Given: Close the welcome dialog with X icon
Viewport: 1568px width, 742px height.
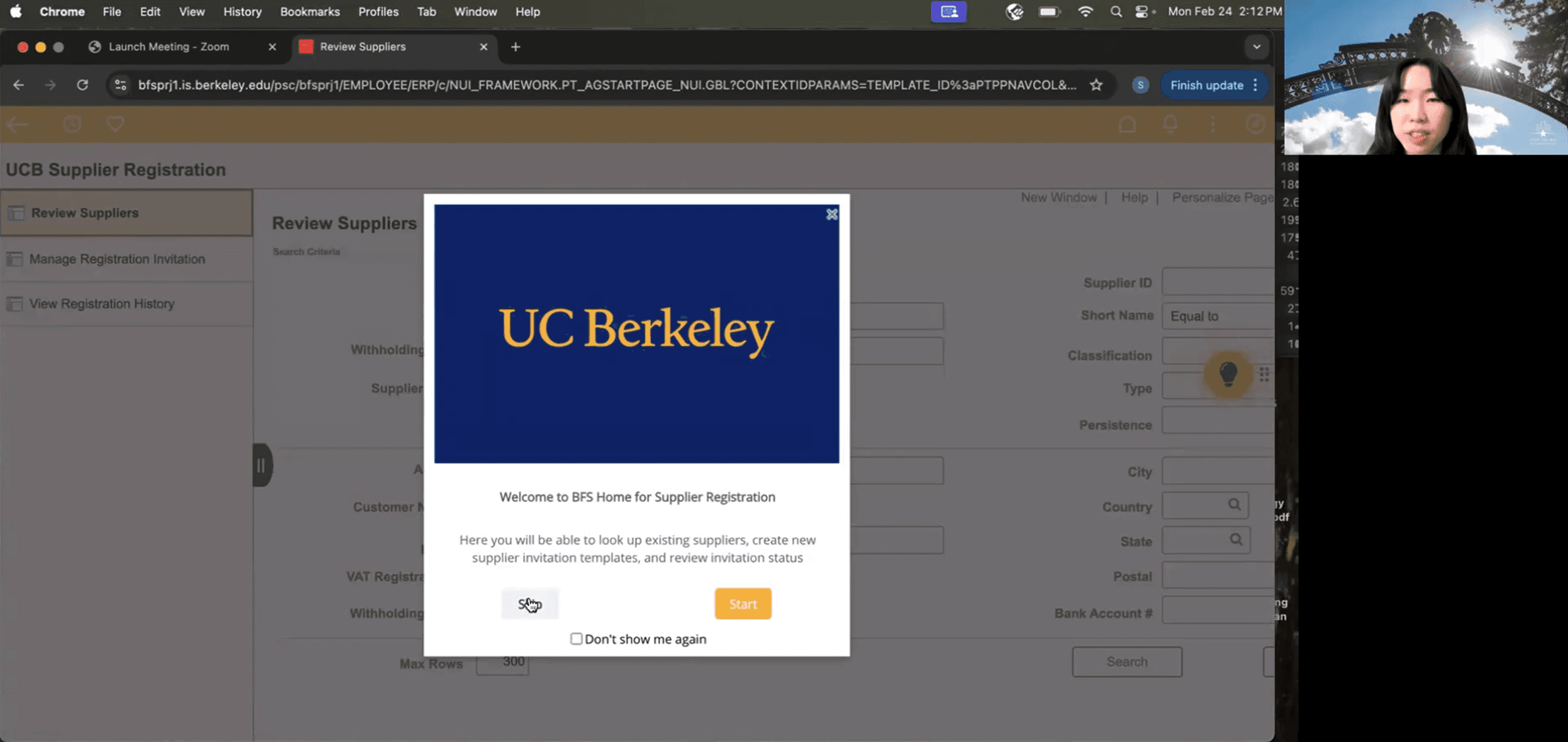Looking at the screenshot, I should pyautogui.click(x=831, y=215).
